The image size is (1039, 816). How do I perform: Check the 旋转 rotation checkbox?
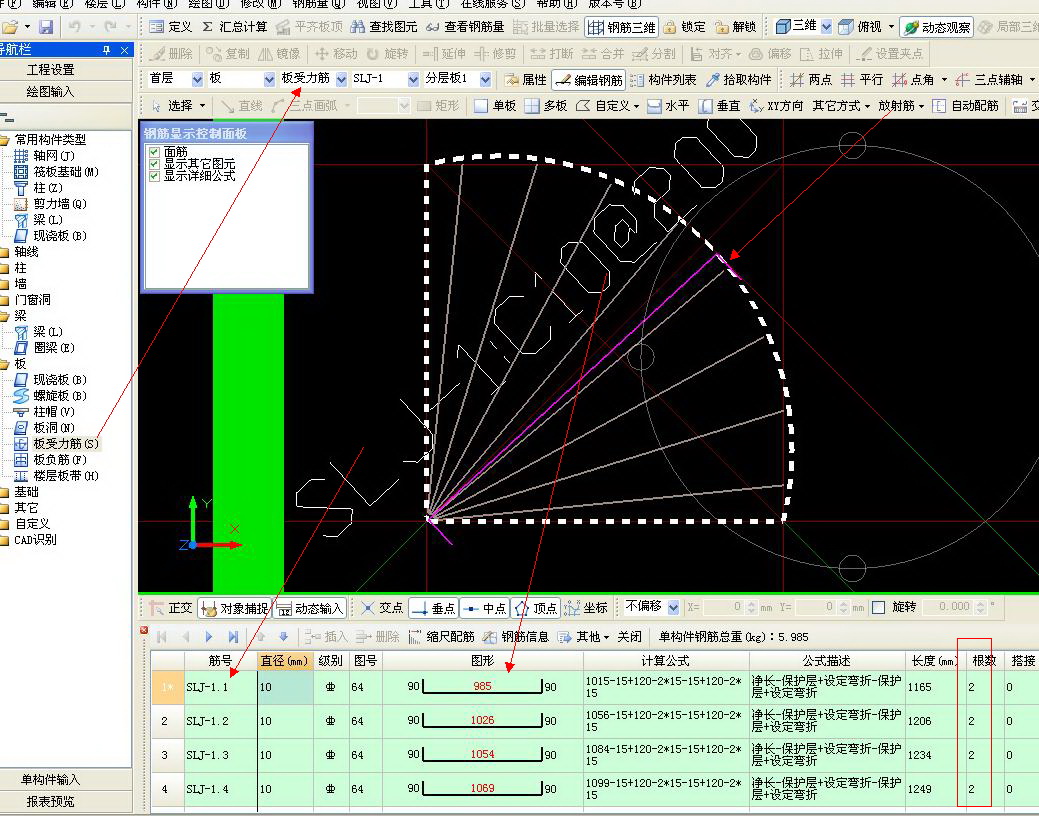[879, 607]
